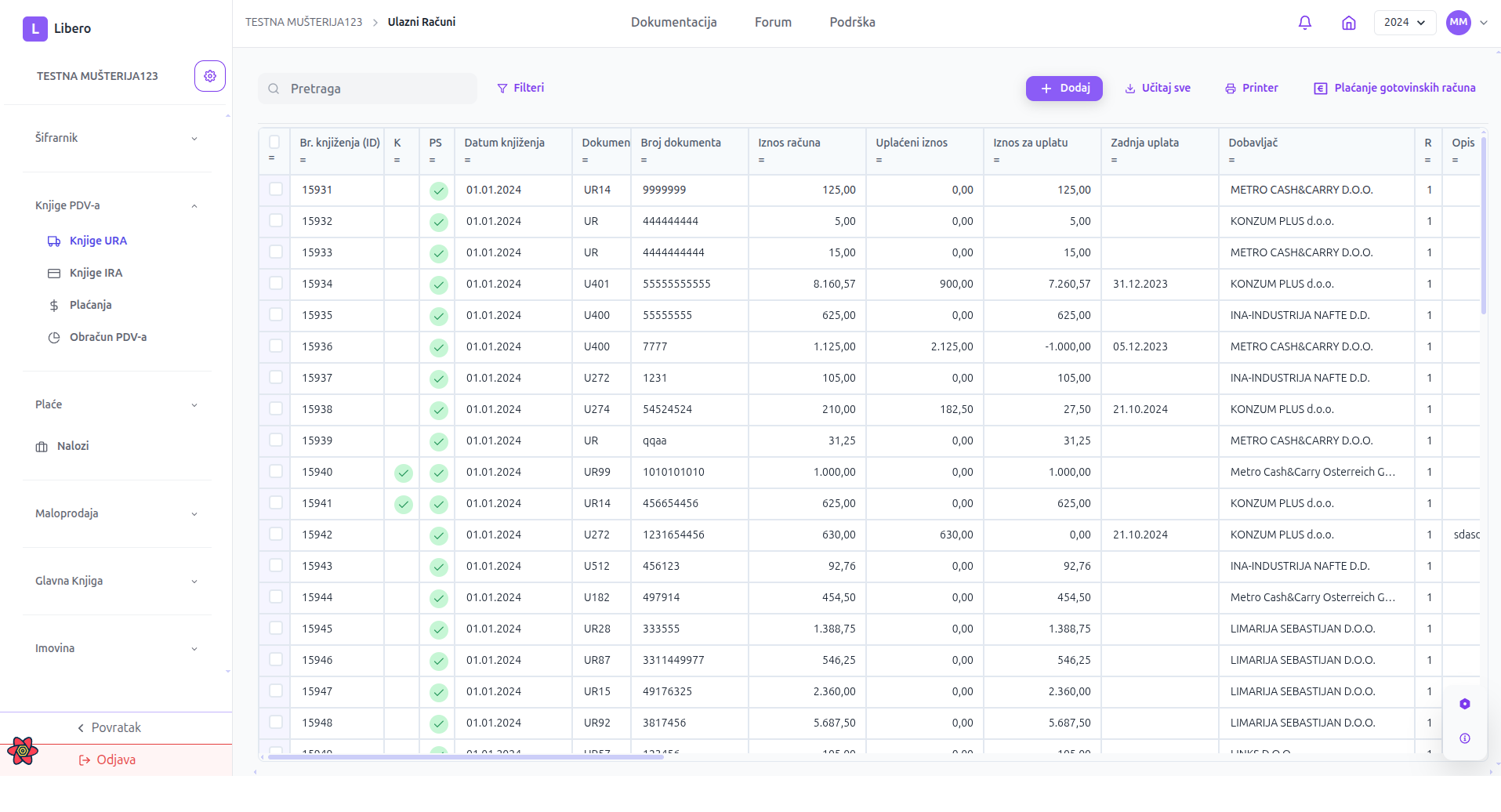Click the Filteri funnel icon
1501x812 pixels.
tap(502, 89)
